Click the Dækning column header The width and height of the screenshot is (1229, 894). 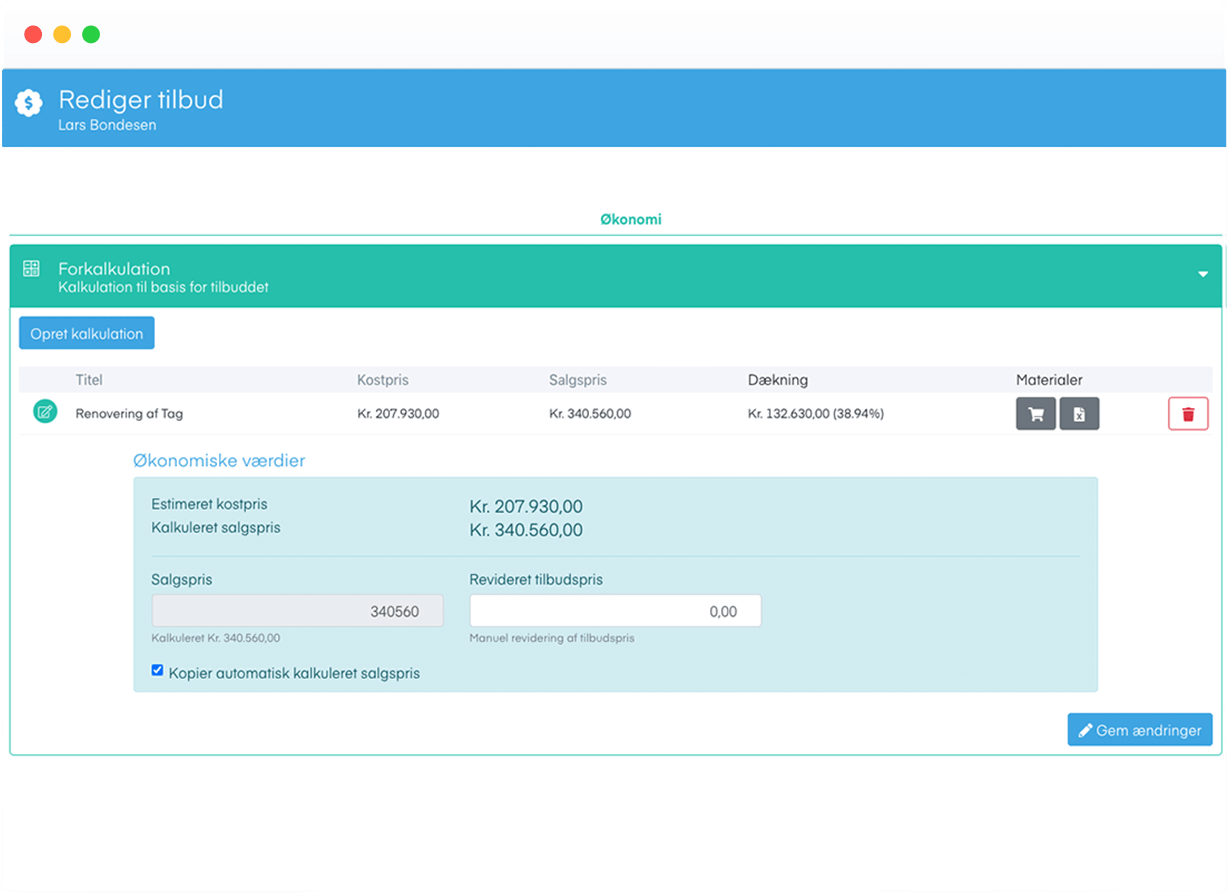[777, 380]
